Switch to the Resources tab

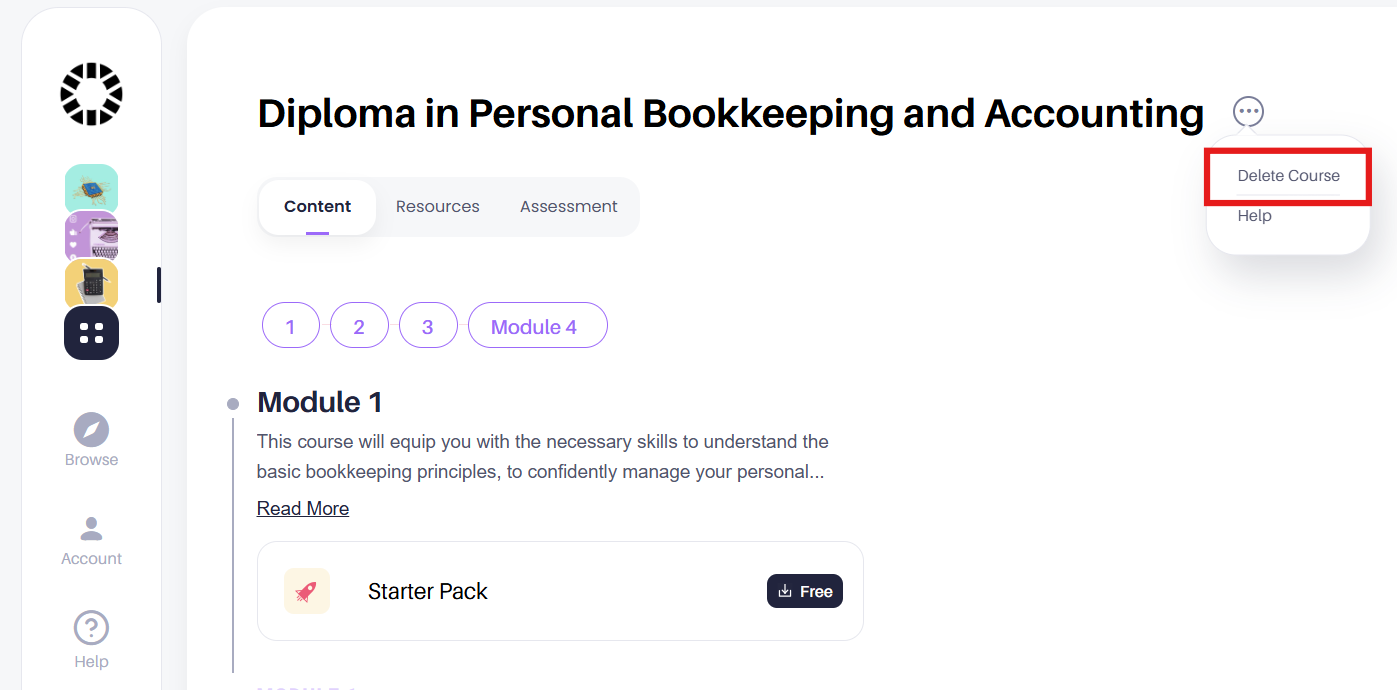click(437, 207)
